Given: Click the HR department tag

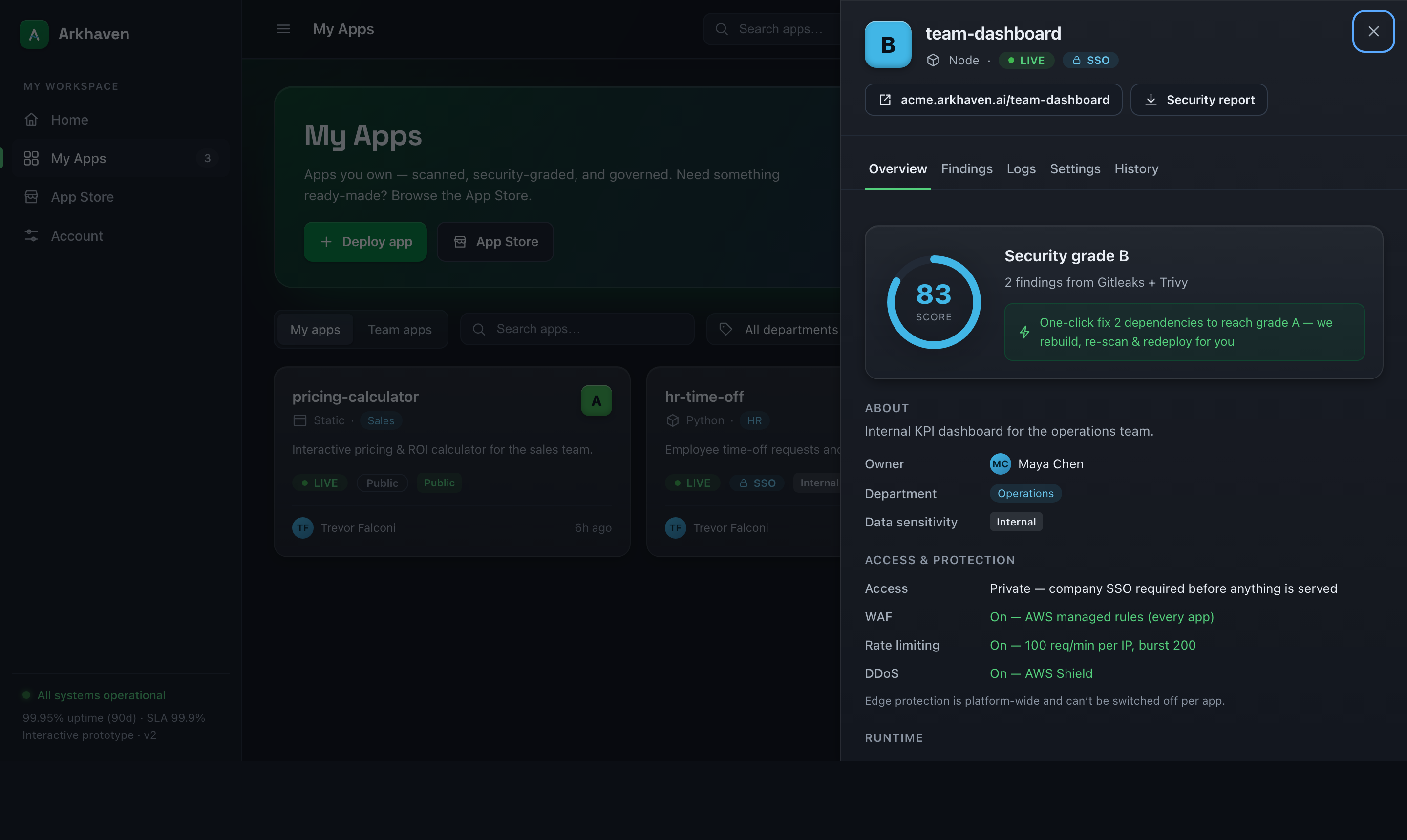Looking at the screenshot, I should point(754,420).
